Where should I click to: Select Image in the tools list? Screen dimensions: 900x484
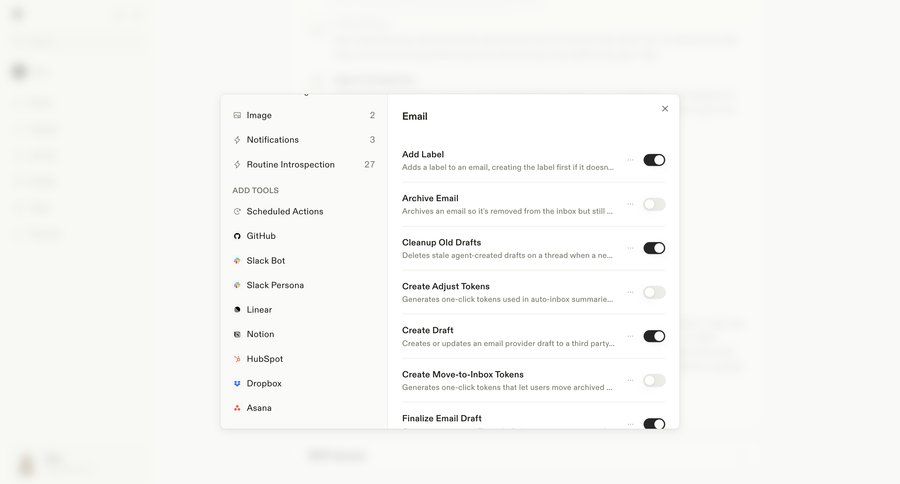click(304, 115)
